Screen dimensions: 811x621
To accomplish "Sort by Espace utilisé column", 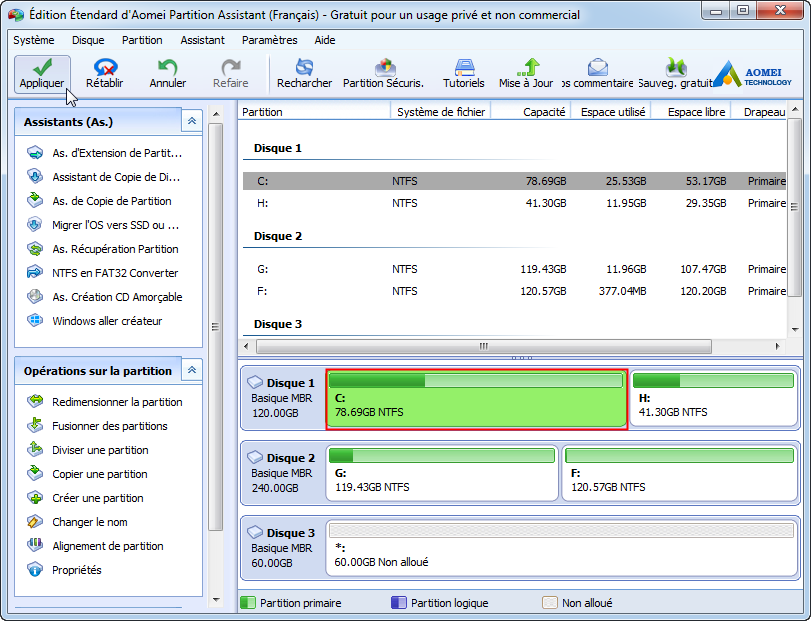I will 611,112.
